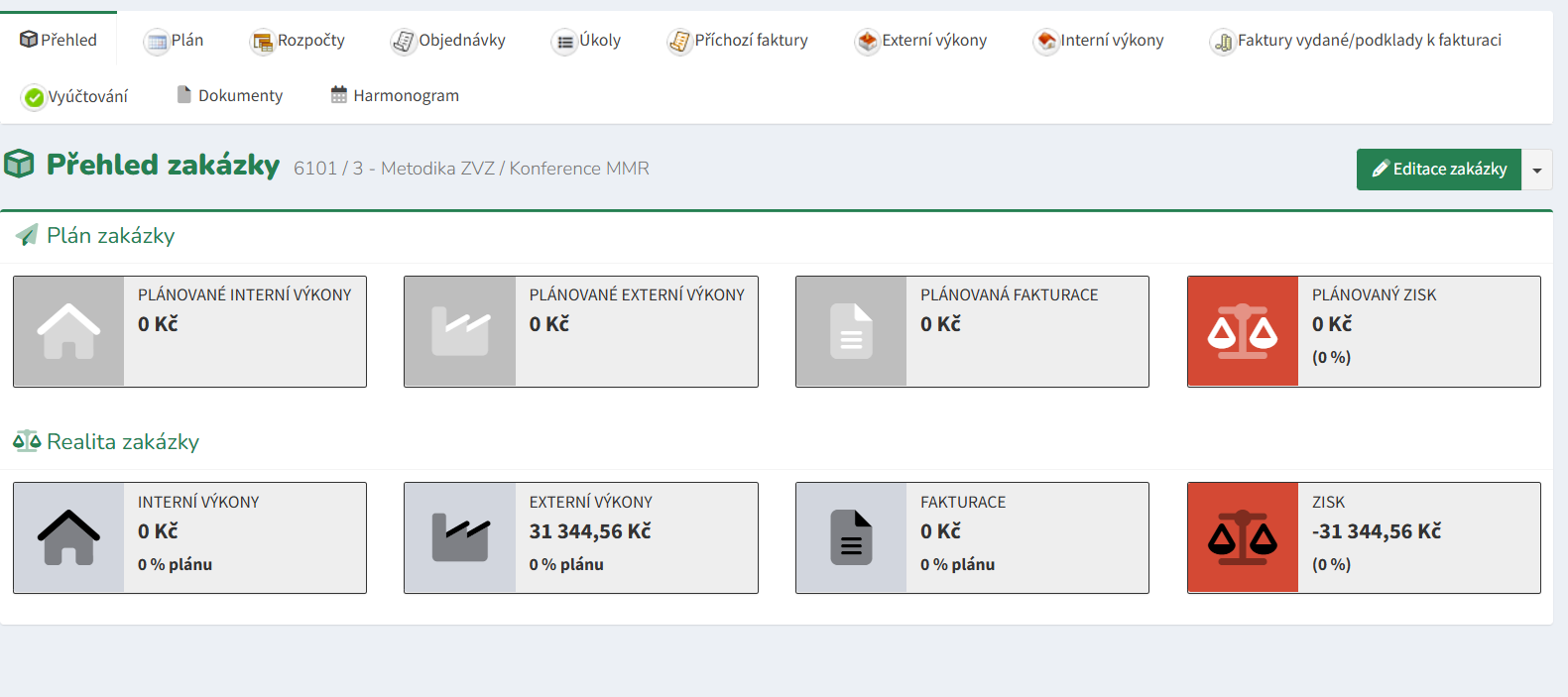Open the Dokumenty tab
1568x697 pixels.
click(x=229, y=96)
